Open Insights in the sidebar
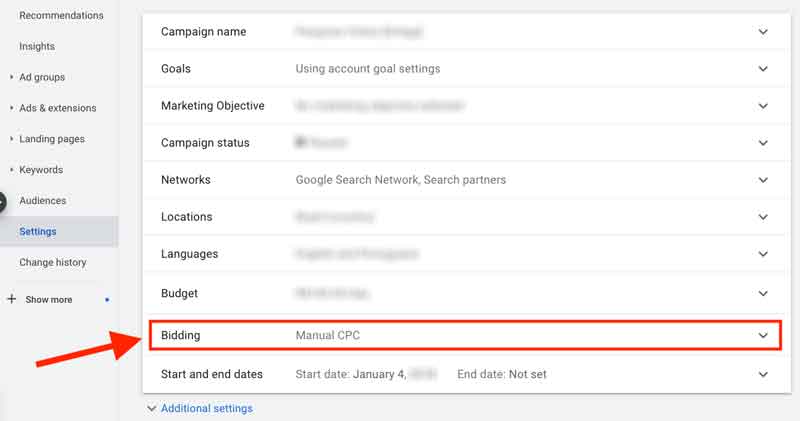The image size is (800, 421). point(37,46)
